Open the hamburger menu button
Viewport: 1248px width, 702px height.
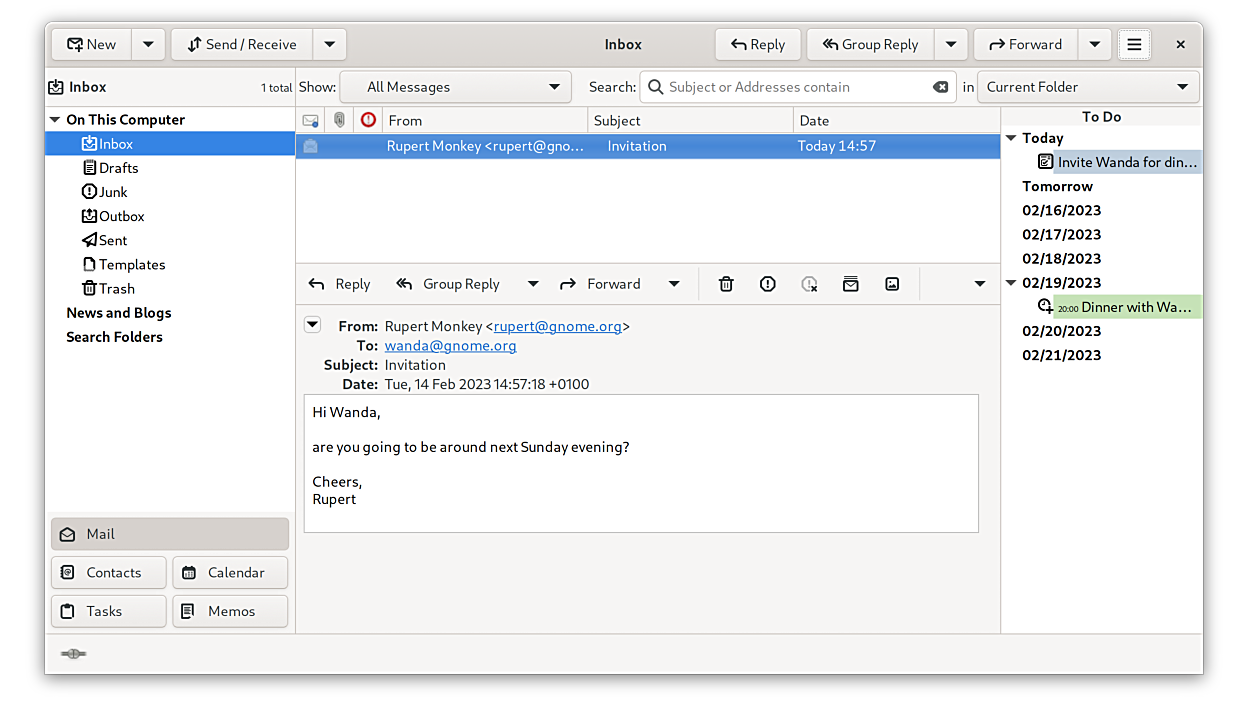tap(1134, 45)
